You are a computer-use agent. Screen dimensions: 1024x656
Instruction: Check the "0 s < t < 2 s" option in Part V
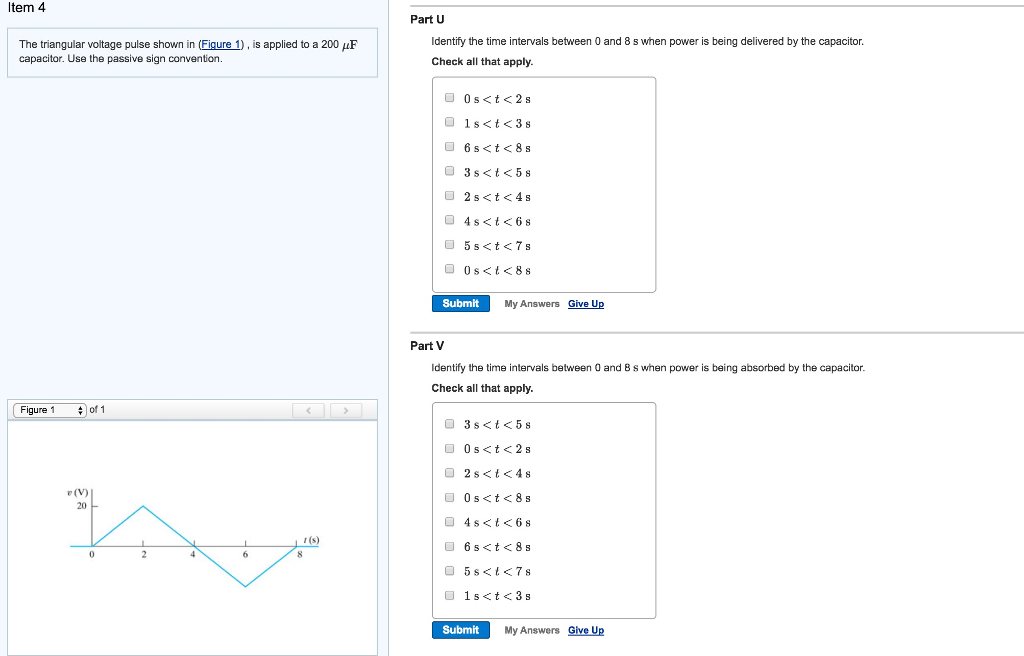point(449,448)
